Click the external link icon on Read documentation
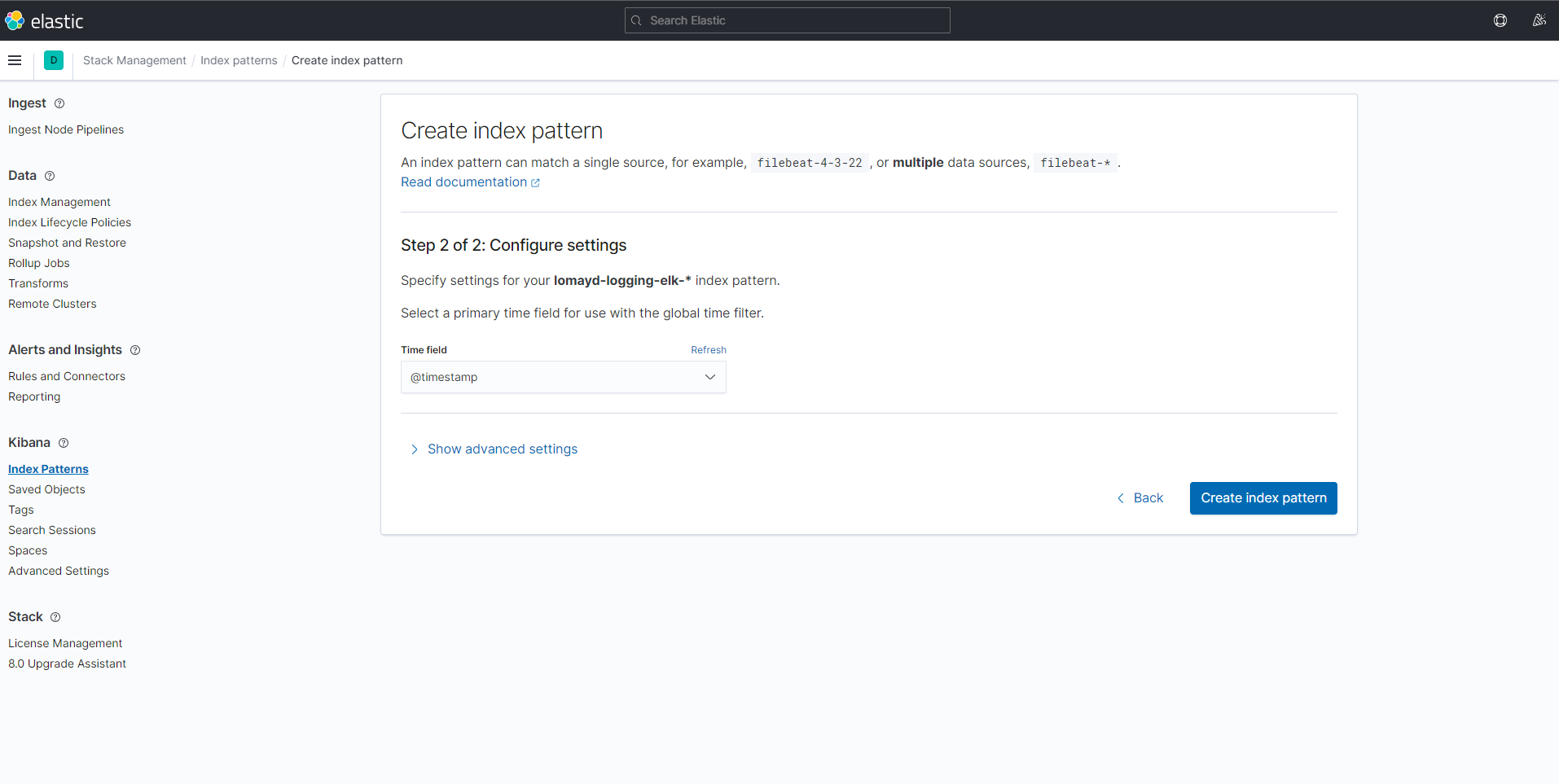This screenshot has width=1559, height=784. tap(535, 182)
